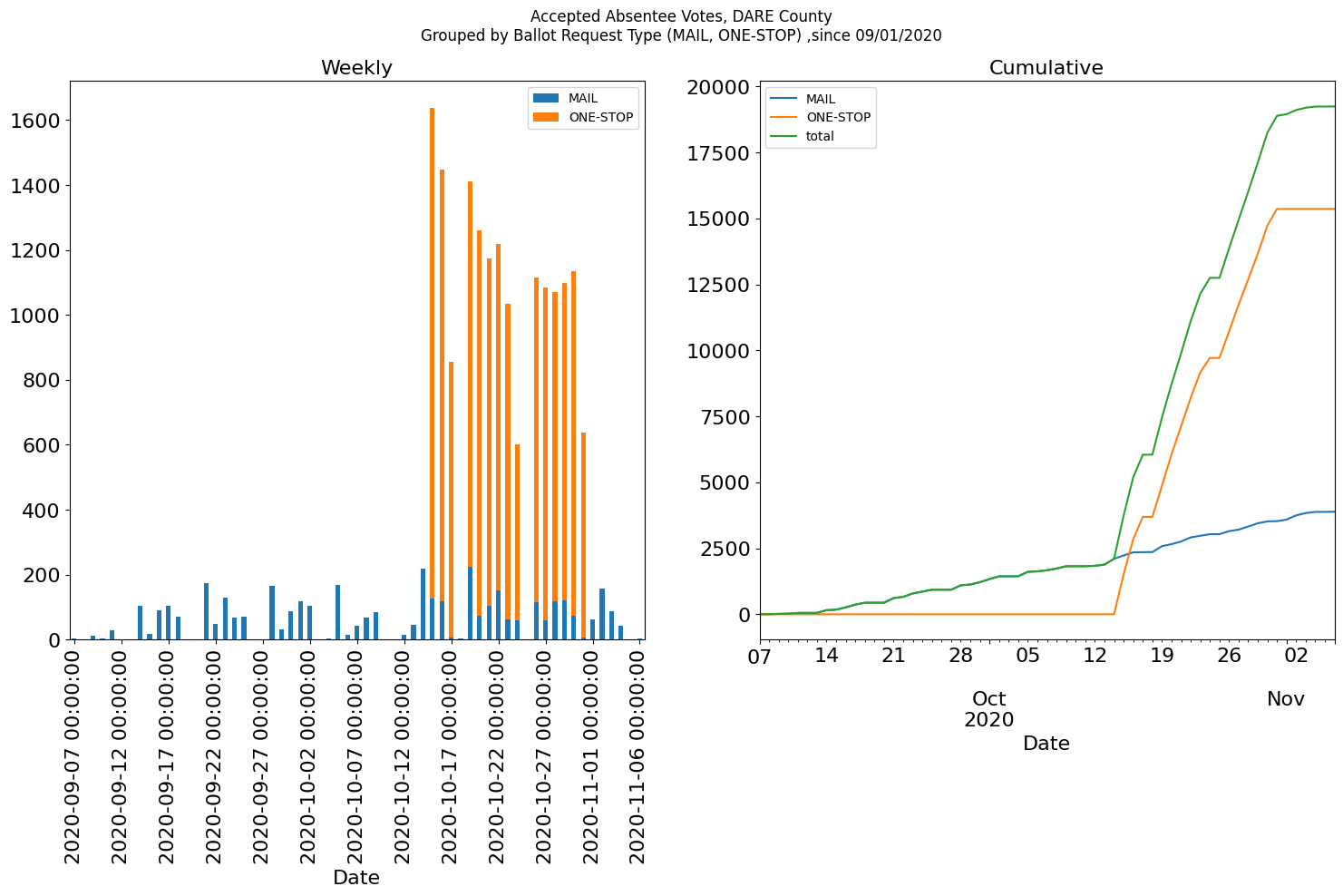Click the blue MAIL swatch in Weekly legend
This screenshot has height=896, width=1343.
coord(547,98)
